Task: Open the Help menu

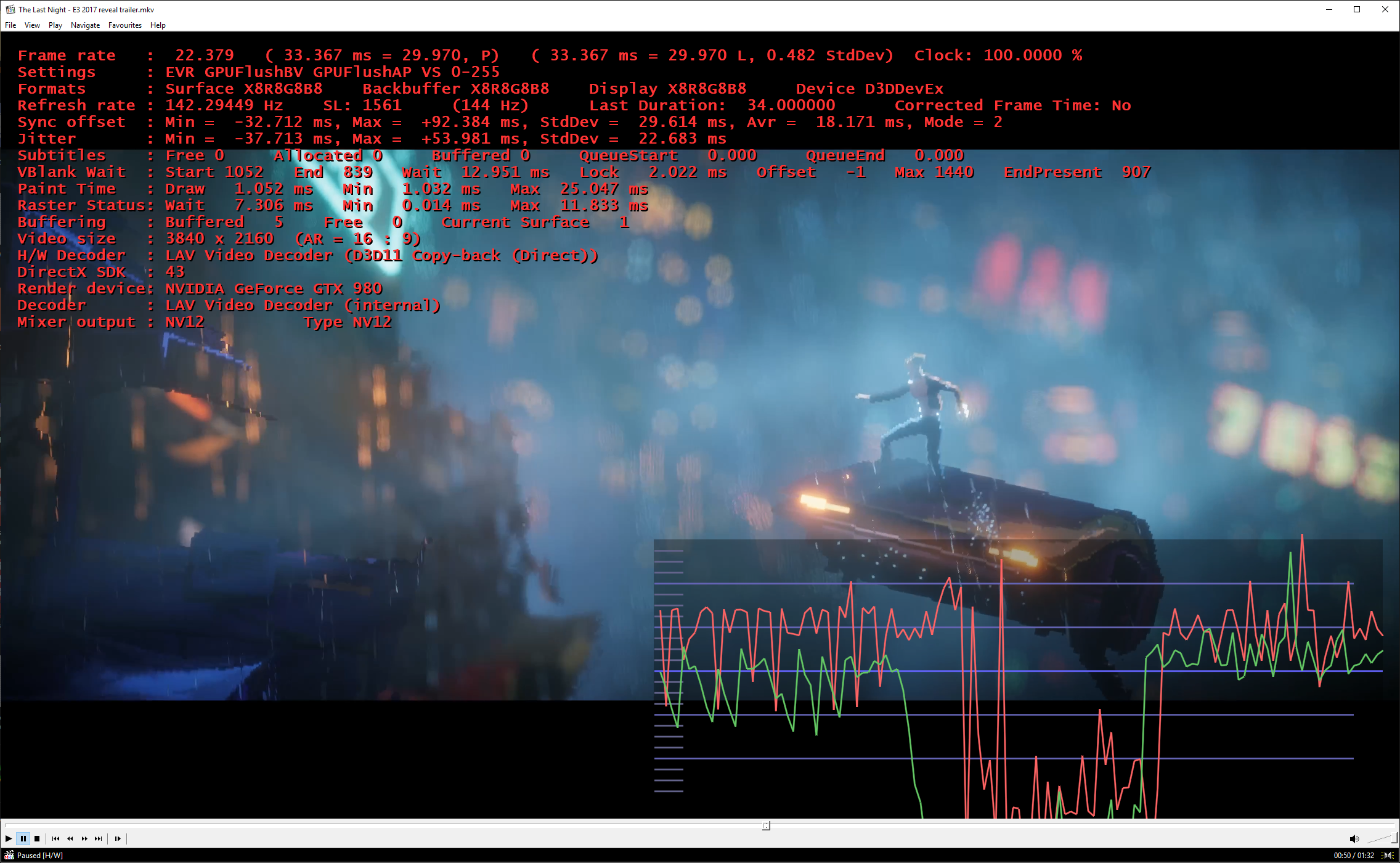Action: (158, 25)
